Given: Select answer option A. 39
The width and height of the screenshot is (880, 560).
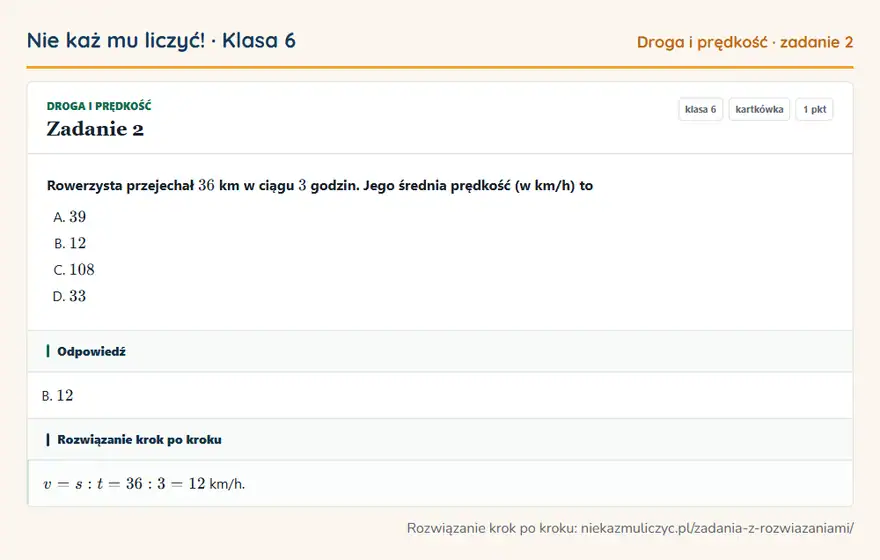Looking at the screenshot, I should [70, 217].
